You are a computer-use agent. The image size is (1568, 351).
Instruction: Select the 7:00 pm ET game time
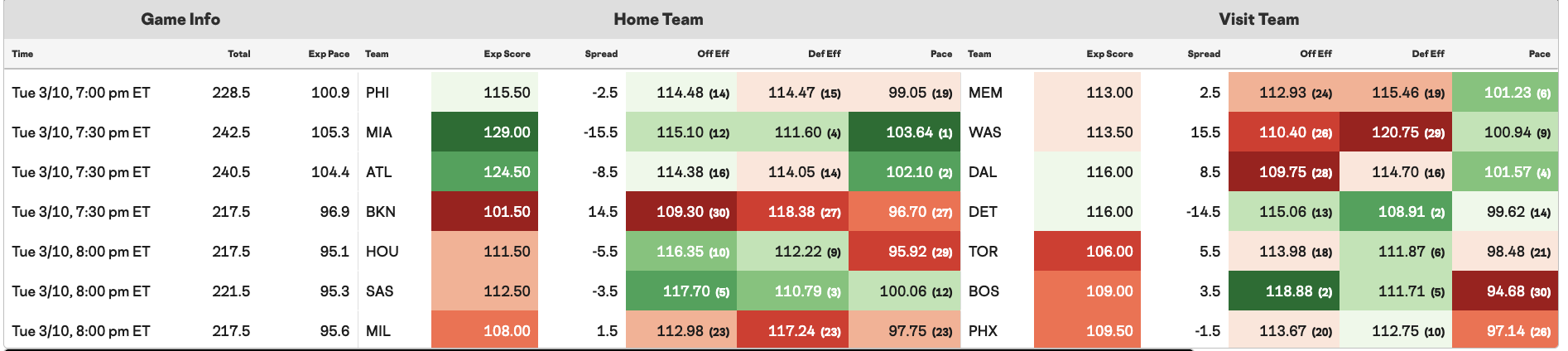pyautogui.click(x=81, y=93)
